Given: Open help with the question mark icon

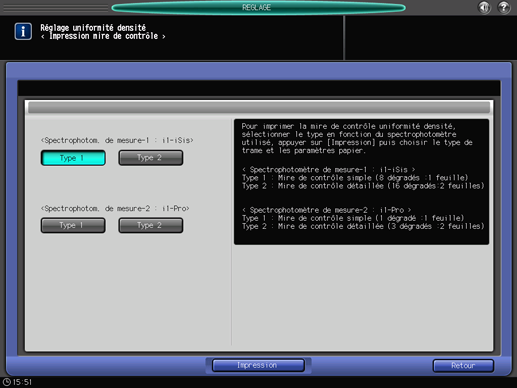Looking at the screenshot, I should click(504, 7).
